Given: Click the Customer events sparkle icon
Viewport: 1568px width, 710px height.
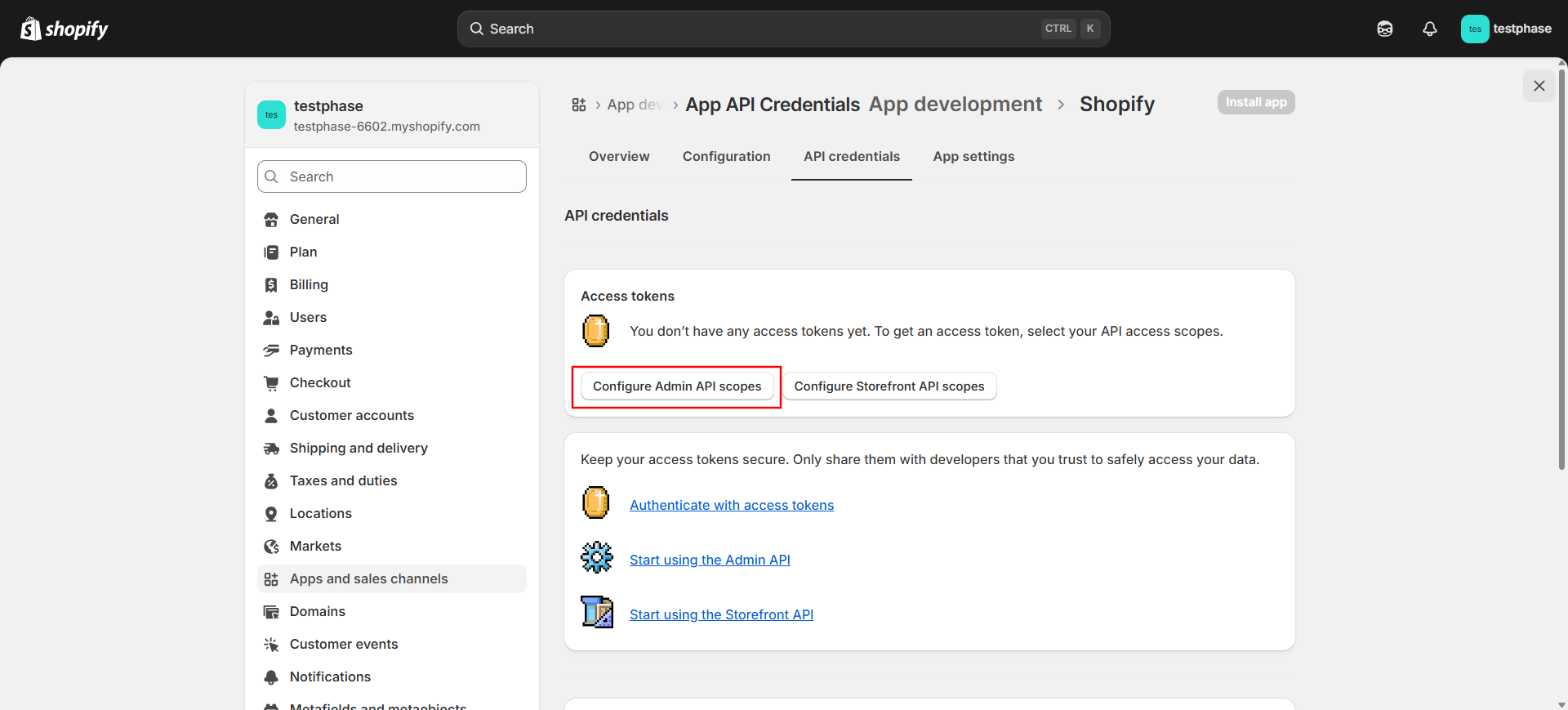Looking at the screenshot, I should (x=271, y=645).
